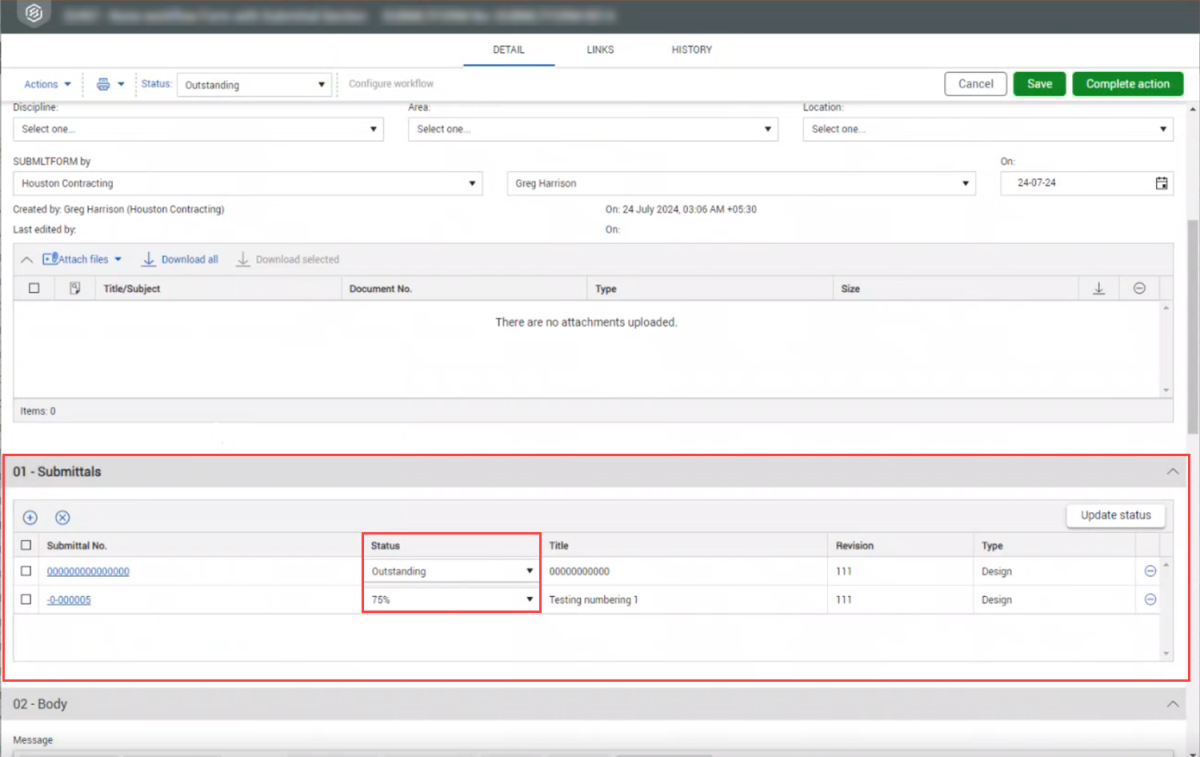Click the app logo in header
This screenshot has height=757, width=1200.
(x=33, y=16)
